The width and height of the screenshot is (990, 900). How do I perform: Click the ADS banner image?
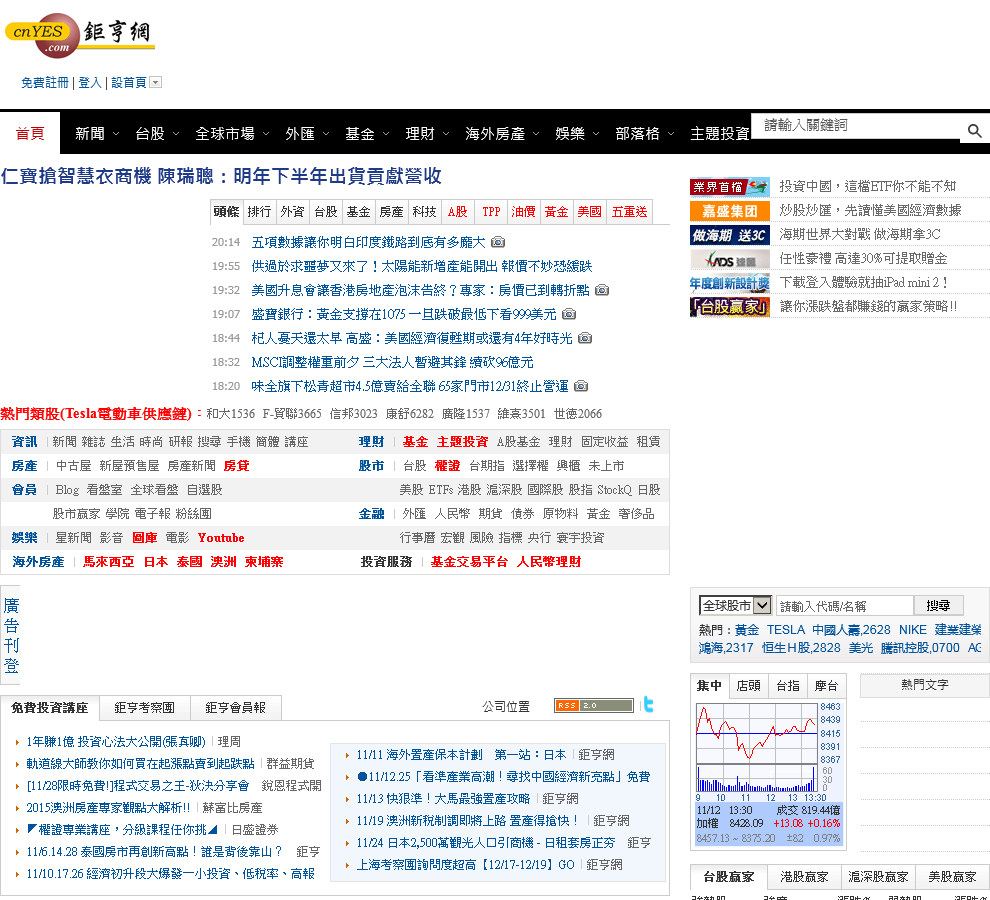tap(730, 259)
